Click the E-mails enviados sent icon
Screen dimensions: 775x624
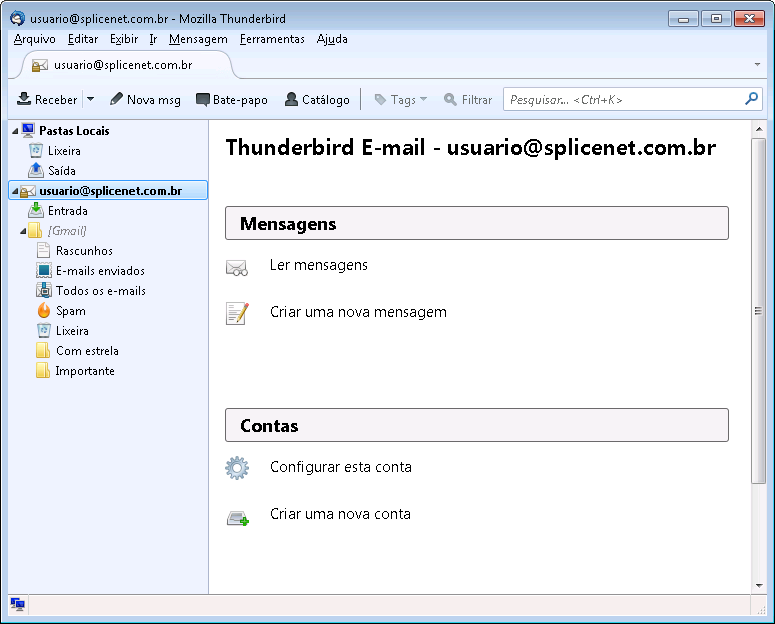[x=44, y=270]
